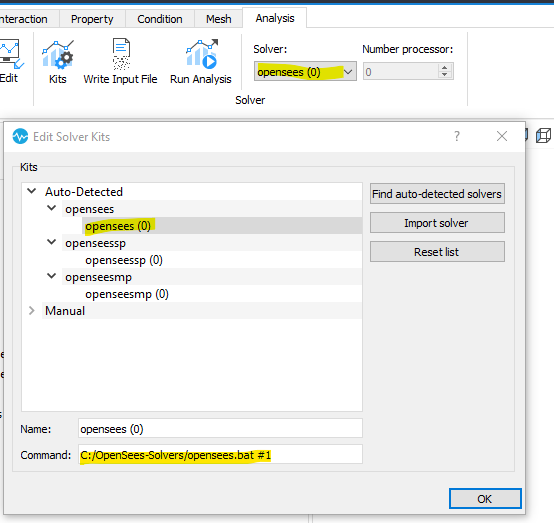Collapse the openseesmp group chevron
The height and width of the screenshot is (523, 554).
point(52,276)
